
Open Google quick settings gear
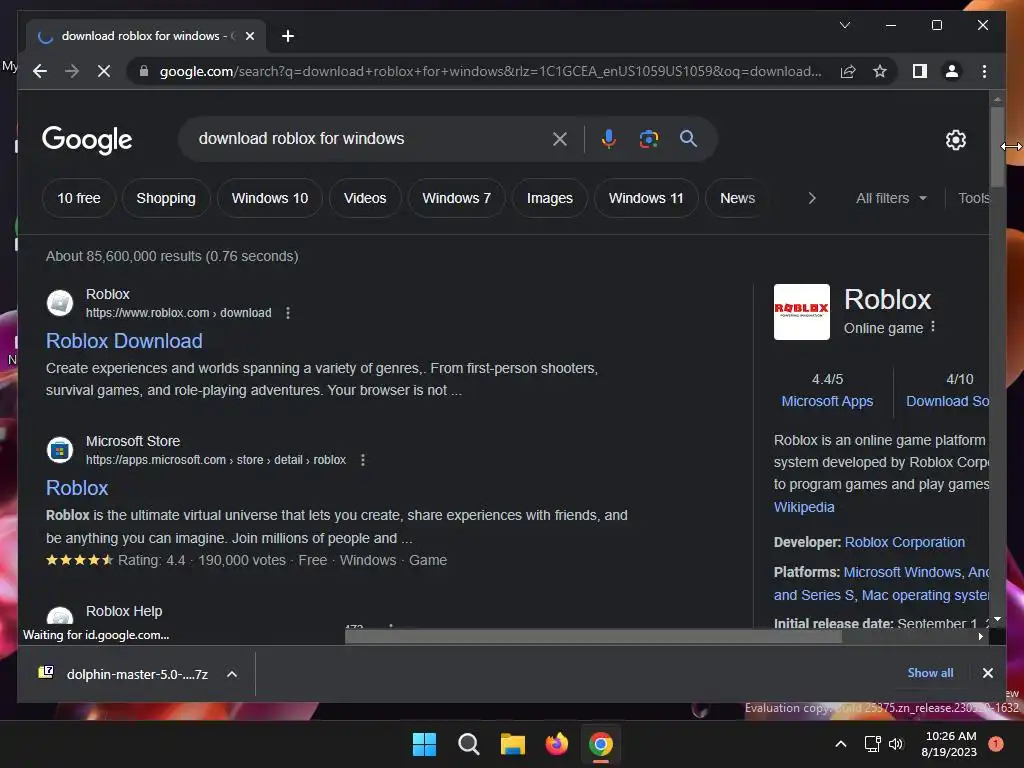(x=955, y=139)
